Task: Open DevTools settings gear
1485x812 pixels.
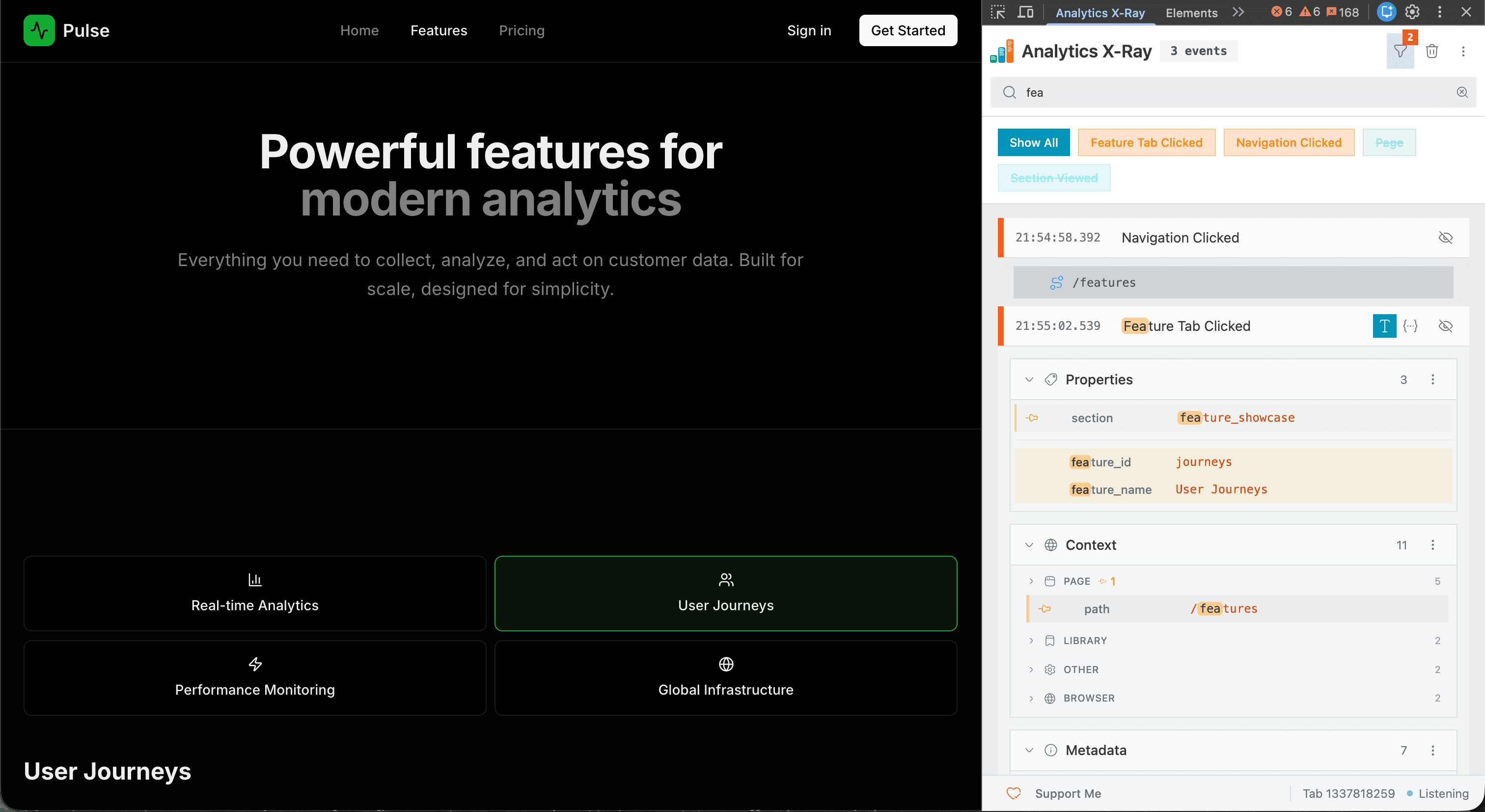Action: [x=1412, y=11]
